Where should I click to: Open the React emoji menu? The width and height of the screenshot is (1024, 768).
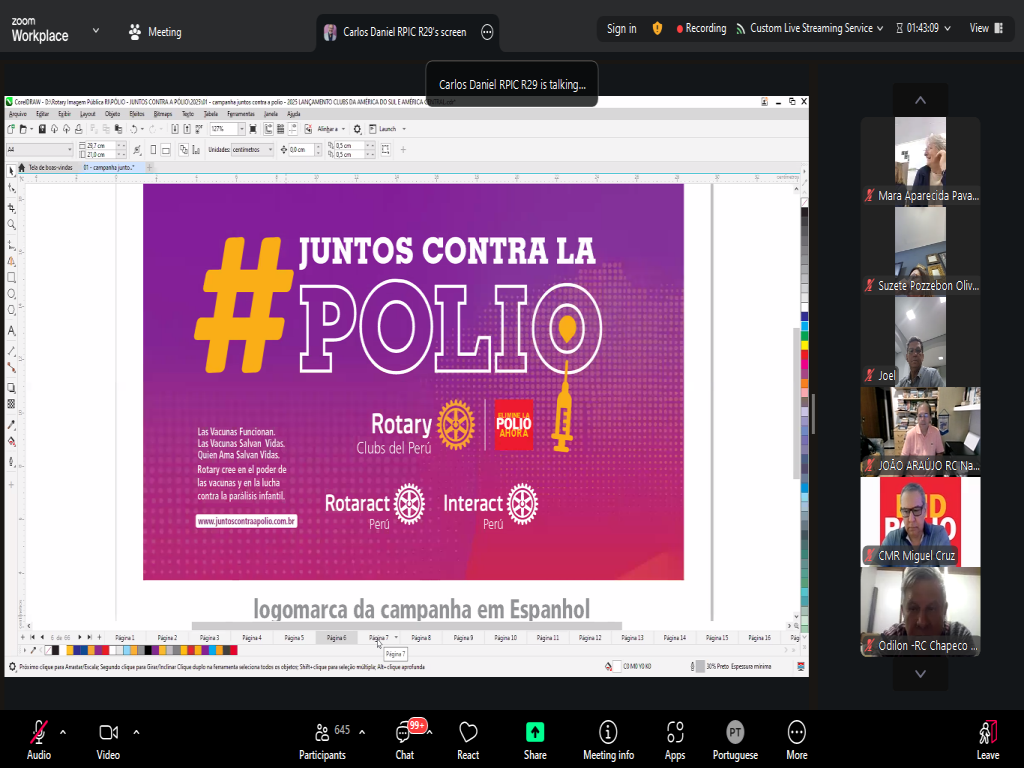468,739
